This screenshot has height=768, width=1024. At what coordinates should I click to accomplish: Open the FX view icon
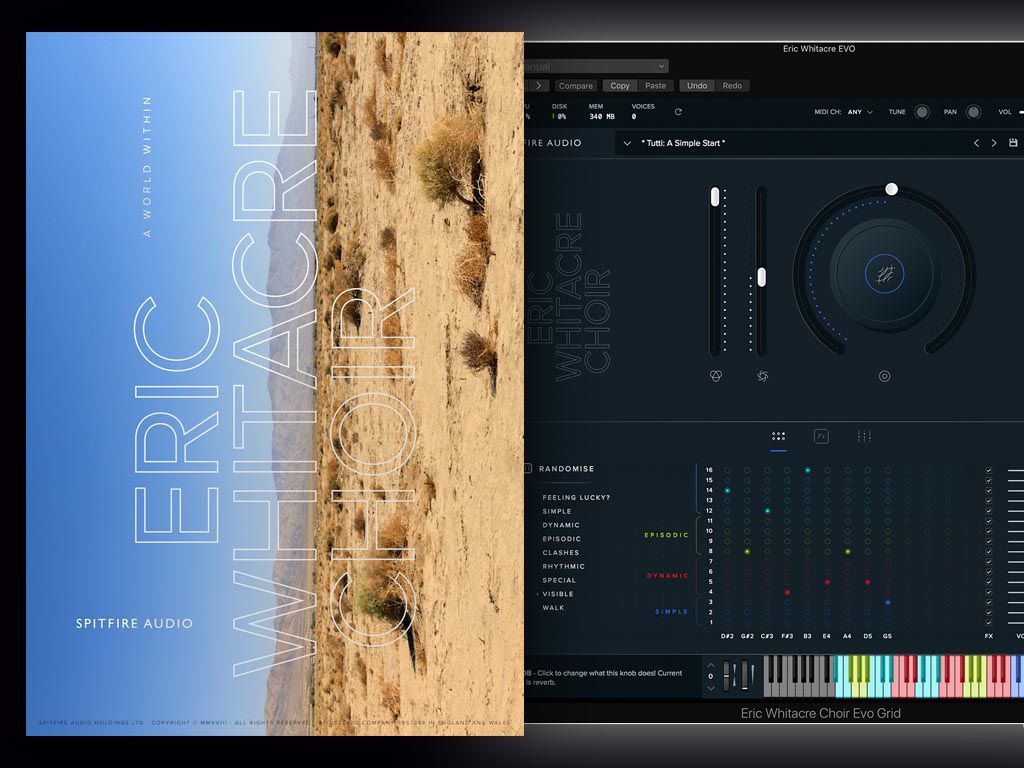tap(821, 436)
